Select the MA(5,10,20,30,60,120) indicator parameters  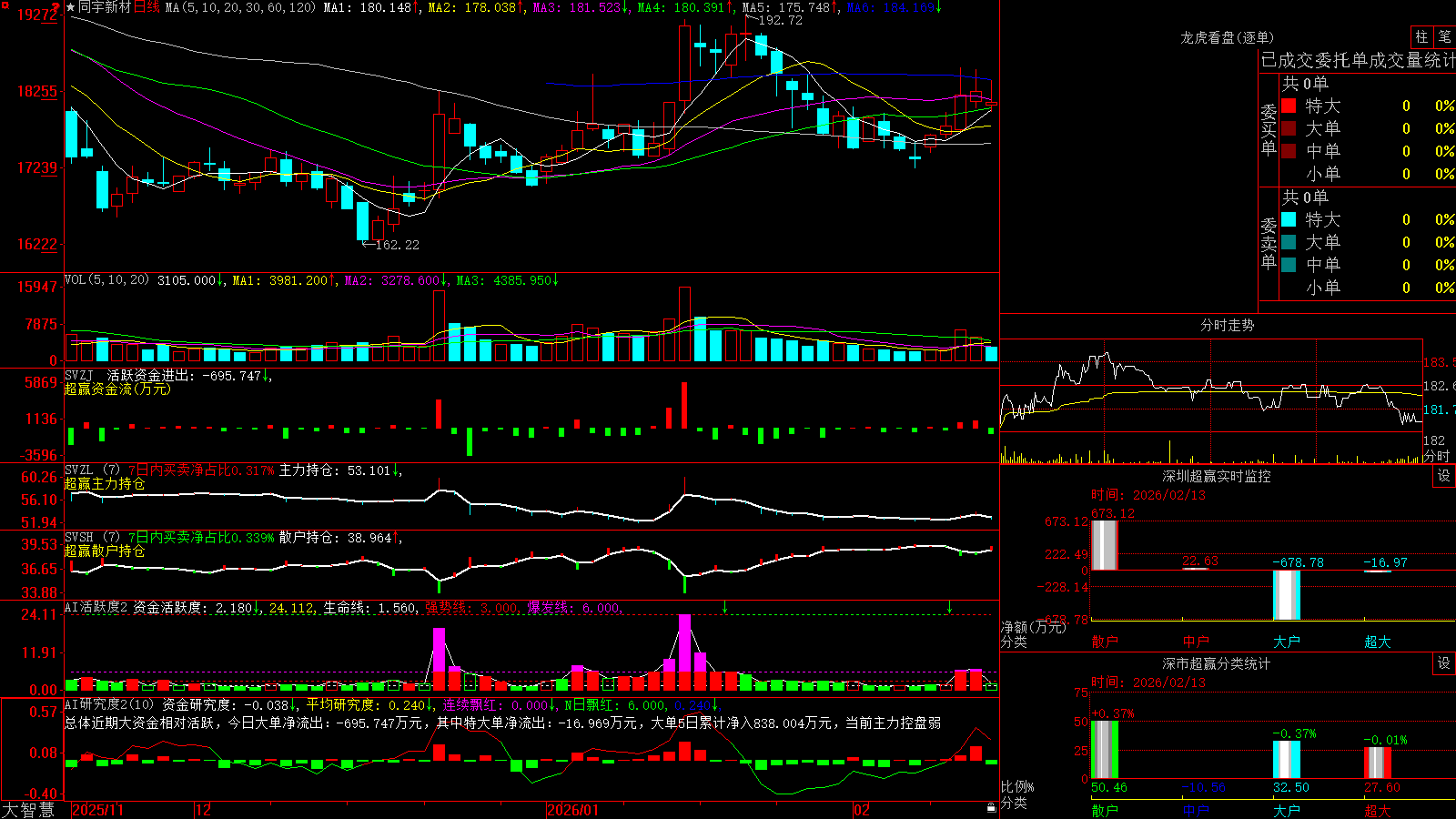pyautogui.click(x=240, y=7)
